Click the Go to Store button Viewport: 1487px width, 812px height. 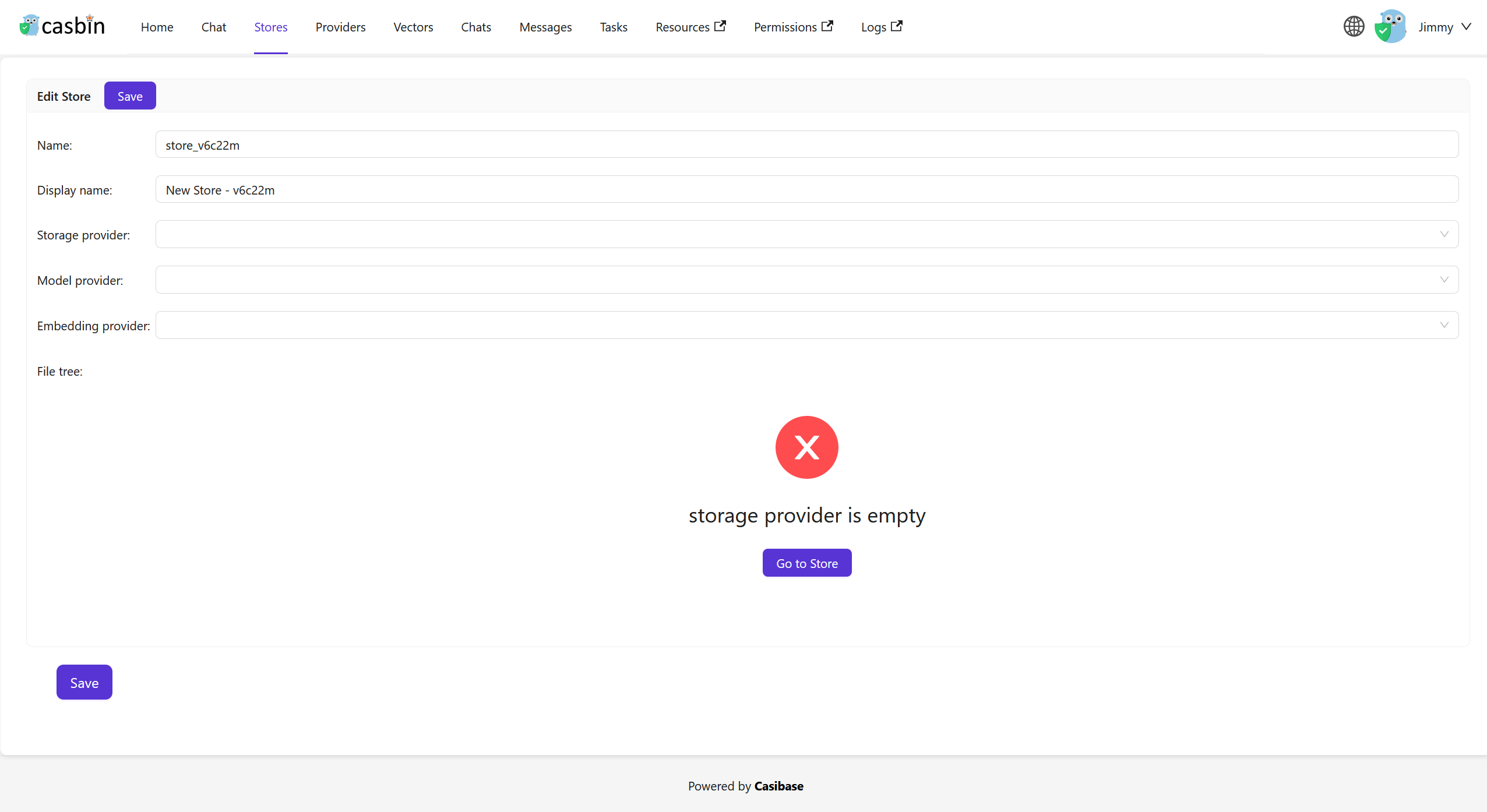click(806, 563)
